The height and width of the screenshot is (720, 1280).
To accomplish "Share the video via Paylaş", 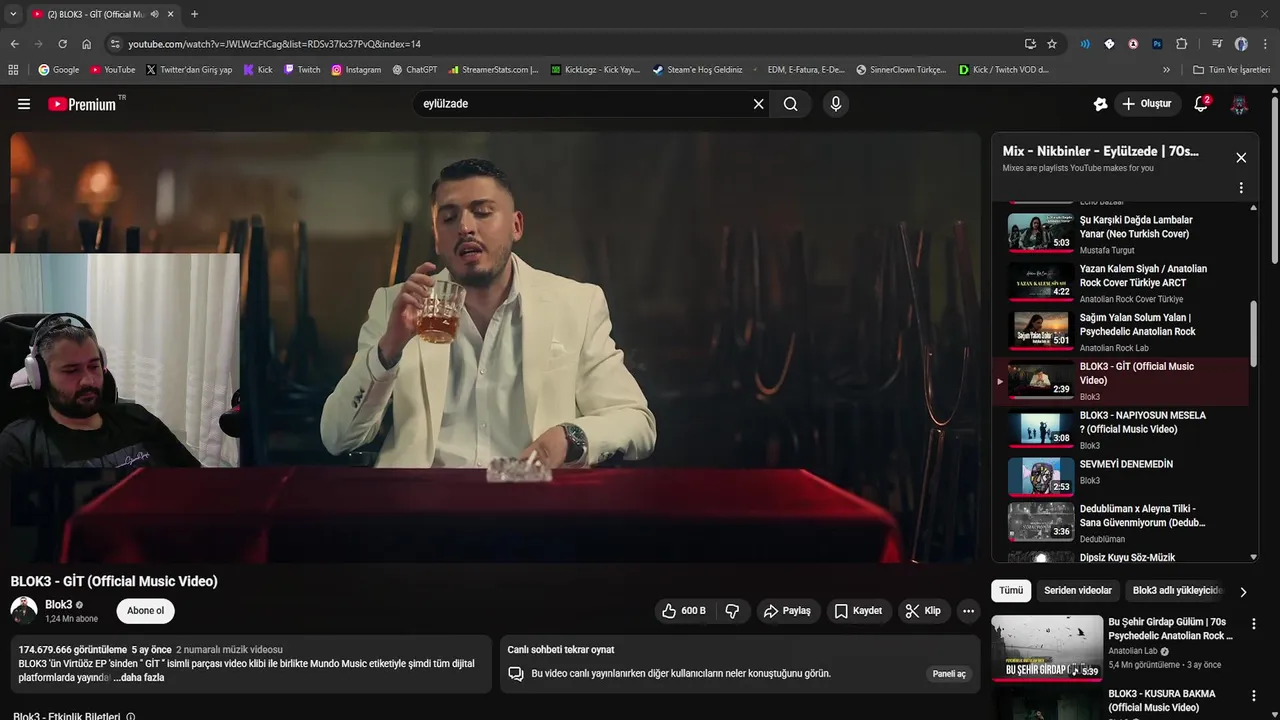I will coord(787,611).
